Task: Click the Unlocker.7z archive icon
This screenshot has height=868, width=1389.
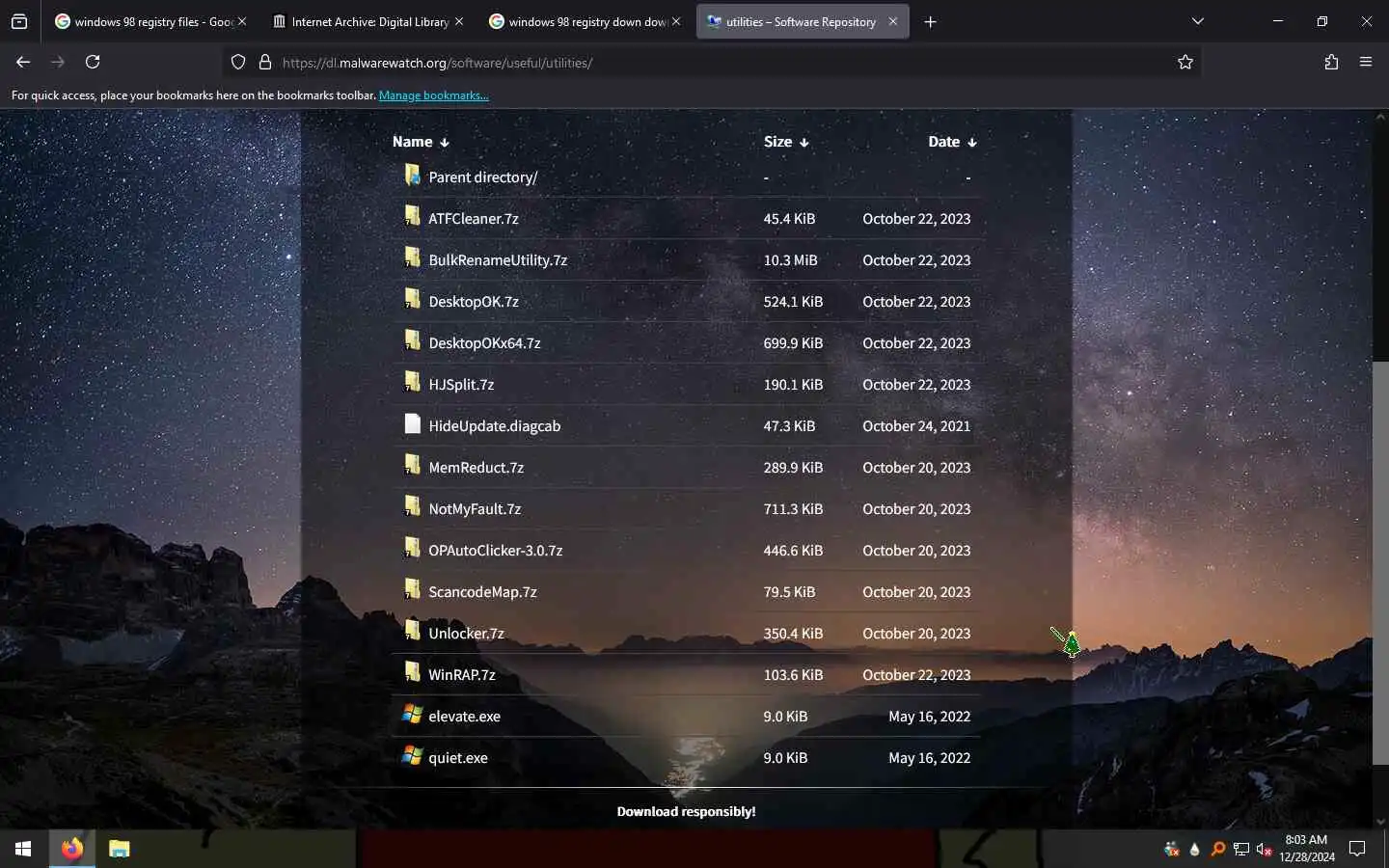Action: coord(413,631)
